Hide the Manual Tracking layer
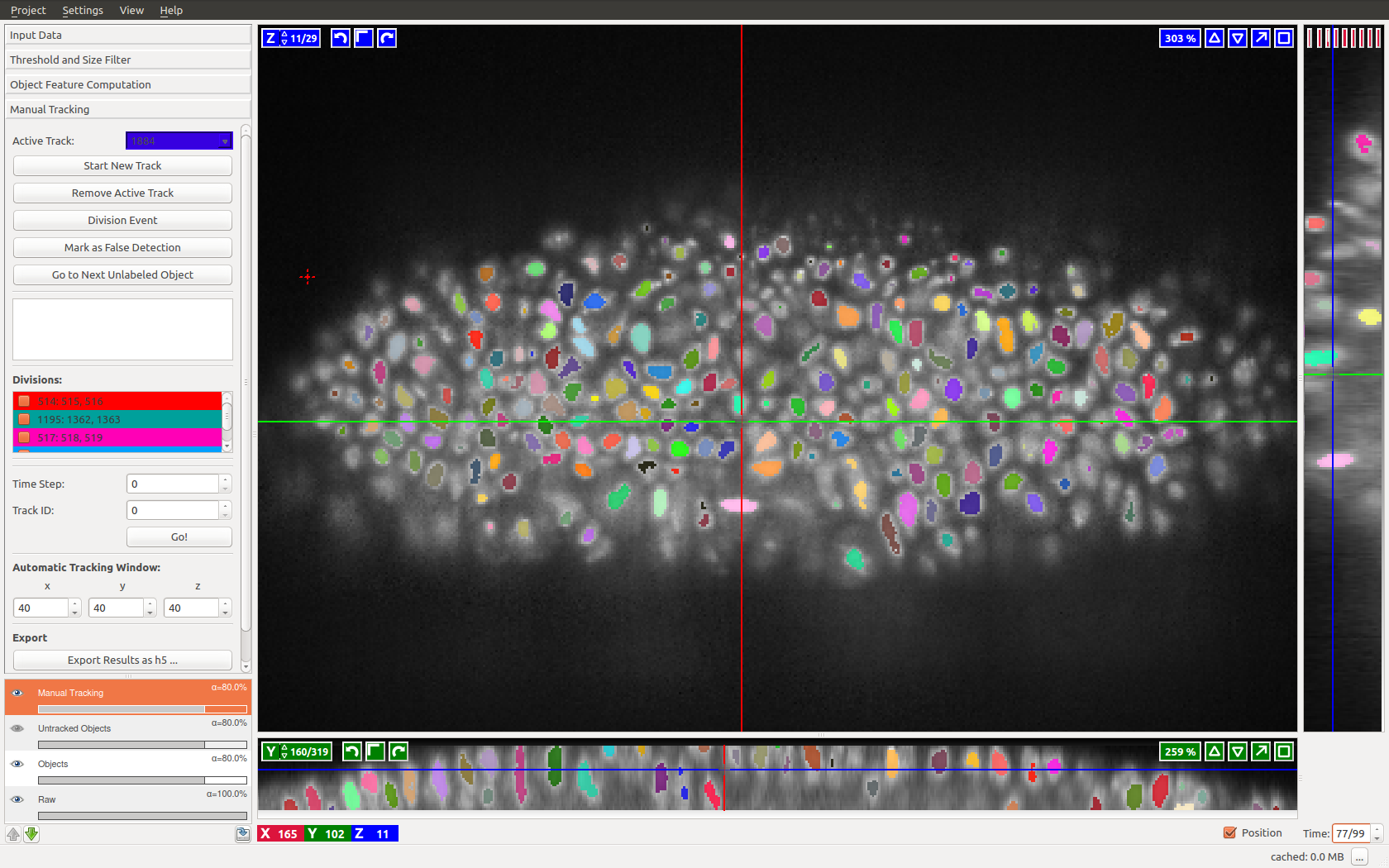This screenshot has width=1389, height=868. [x=17, y=693]
